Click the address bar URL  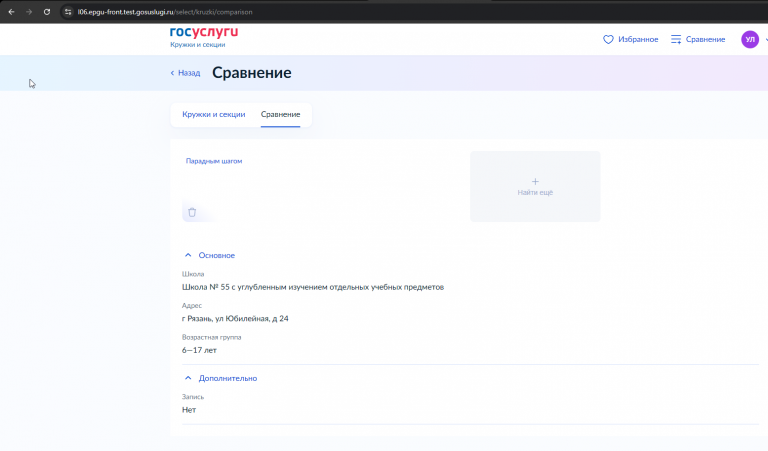click(165, 12)
